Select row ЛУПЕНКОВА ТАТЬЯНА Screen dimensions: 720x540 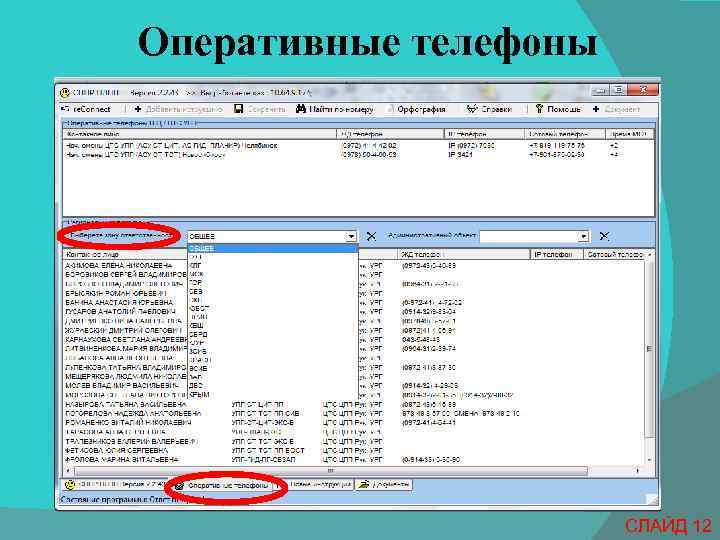point(126,367)
